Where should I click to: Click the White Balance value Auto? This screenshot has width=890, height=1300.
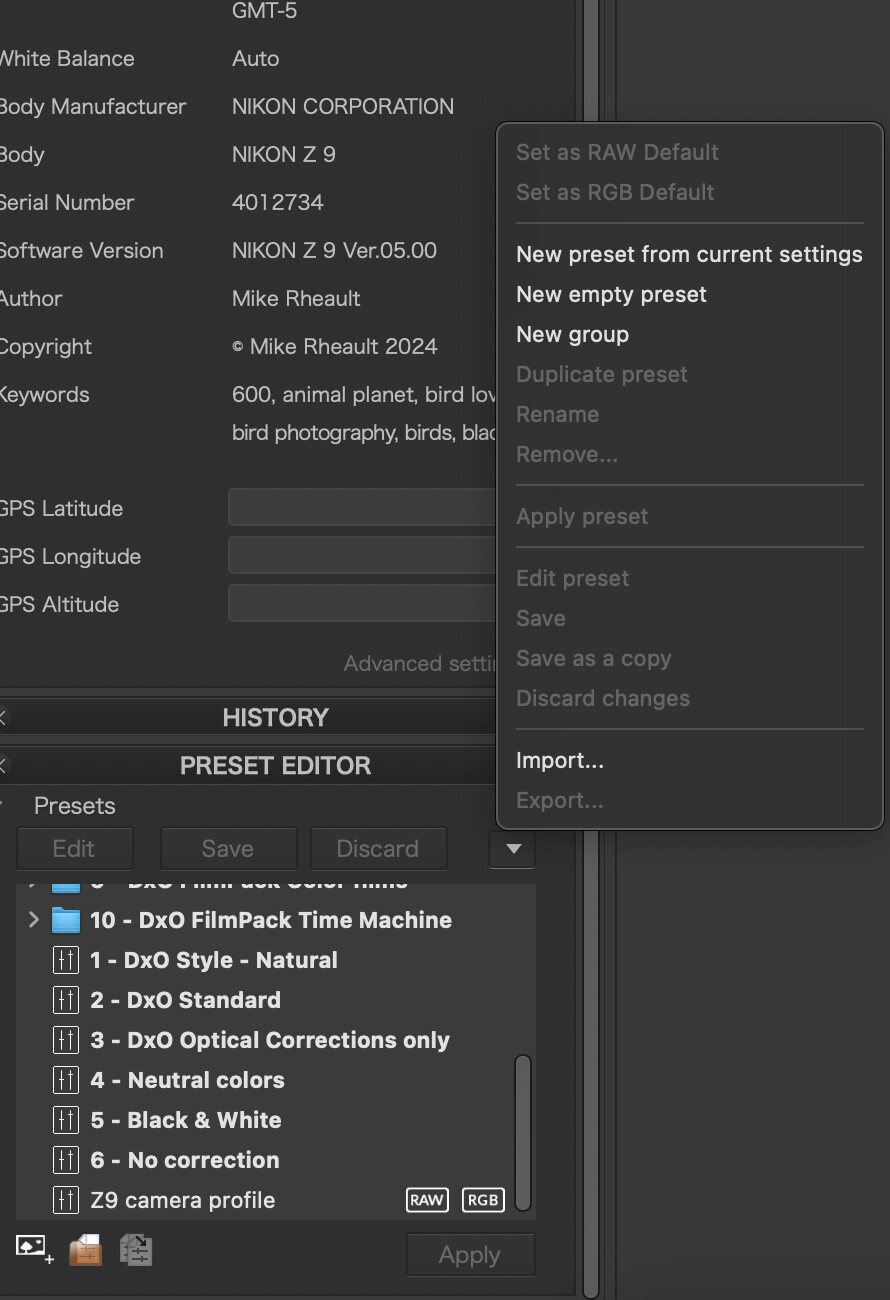(x=256, y=58)
